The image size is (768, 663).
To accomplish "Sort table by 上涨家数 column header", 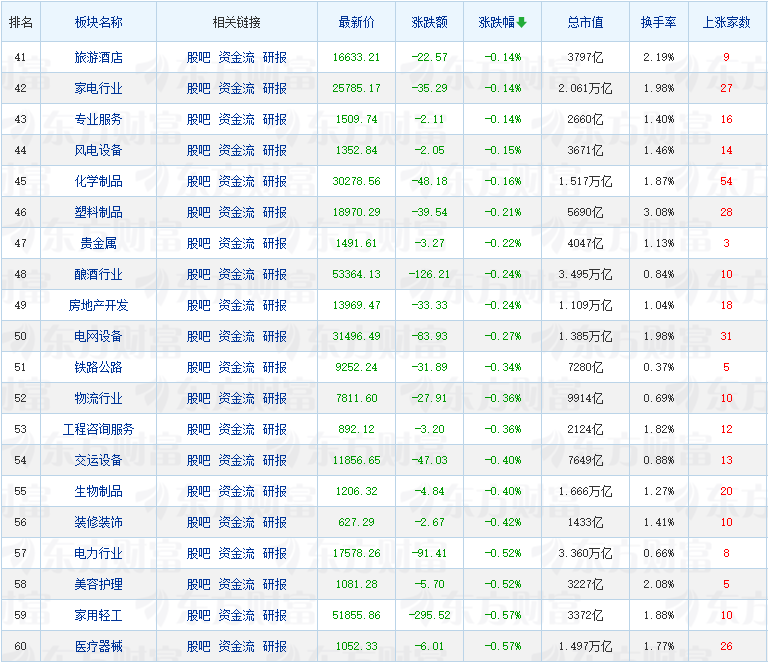I will (x=727, y=22).
